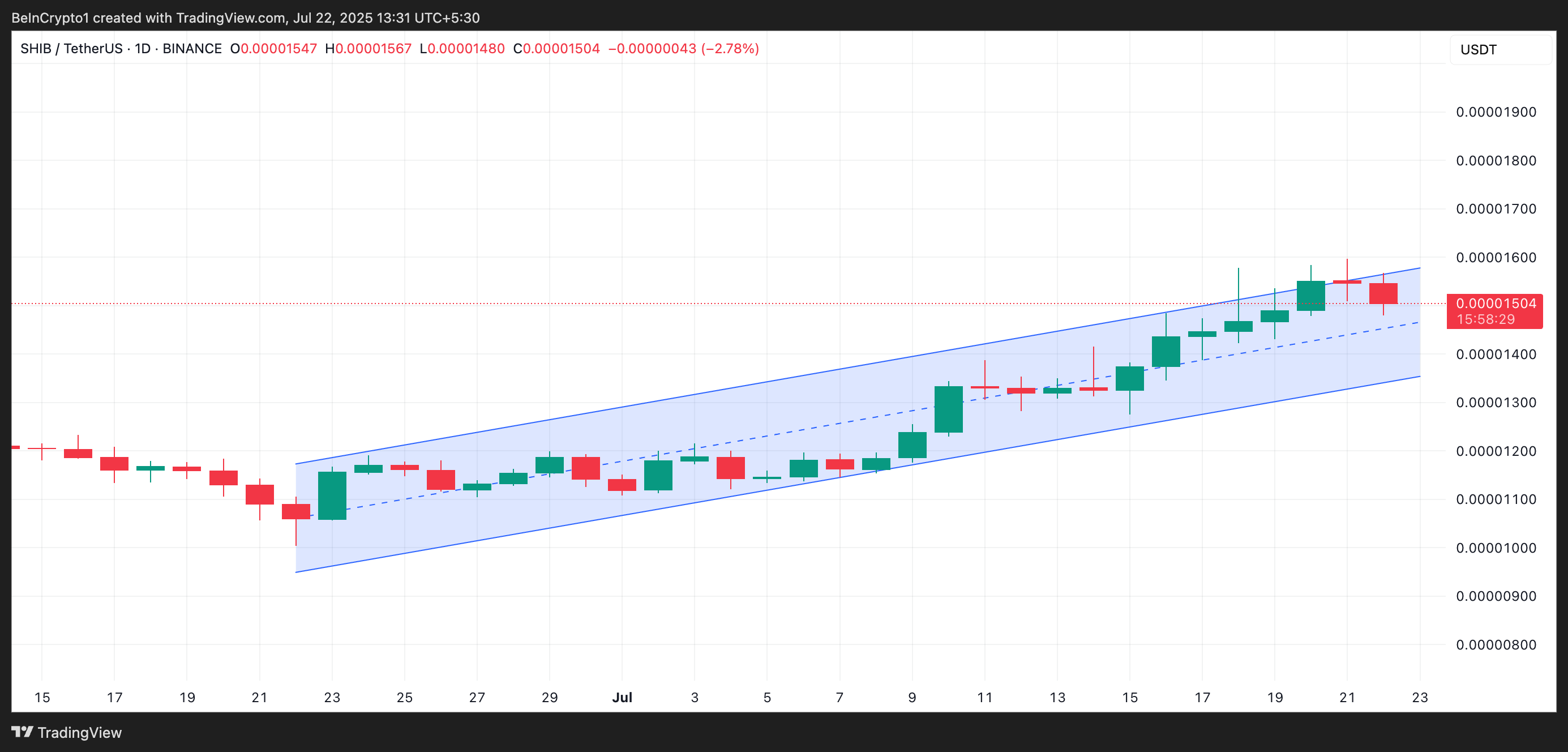Click the 15:58:29 candle countdown timer
The height and width of the screenshot is (752, 1568).
pos(1485,320)
